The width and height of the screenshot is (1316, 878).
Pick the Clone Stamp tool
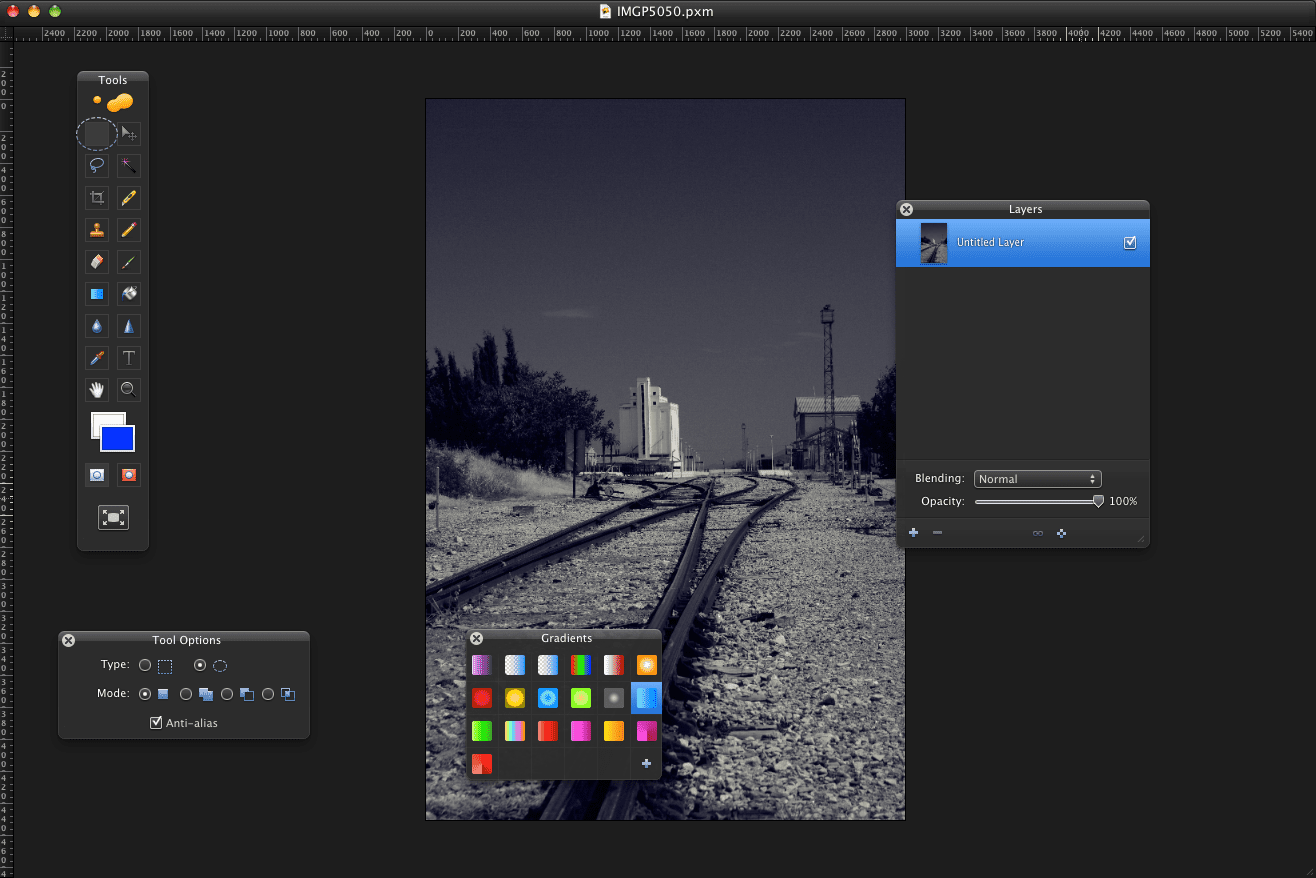pos(97,229)
